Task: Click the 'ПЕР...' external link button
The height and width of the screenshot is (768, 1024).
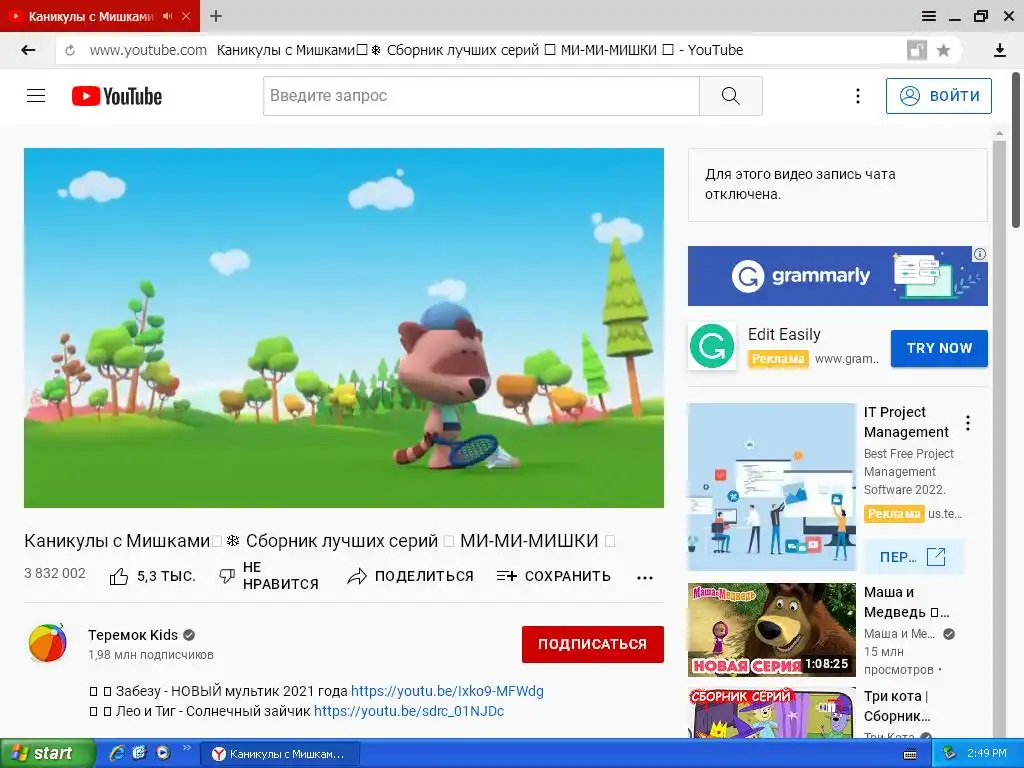Action: pos(913,556)
